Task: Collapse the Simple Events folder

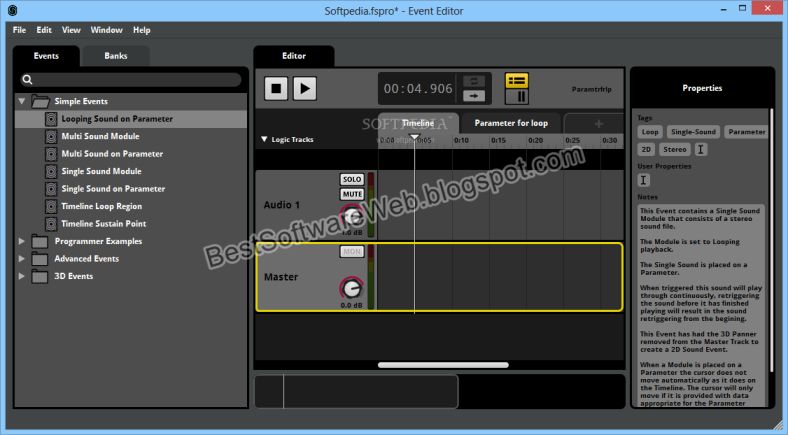Action: [22, 101]
